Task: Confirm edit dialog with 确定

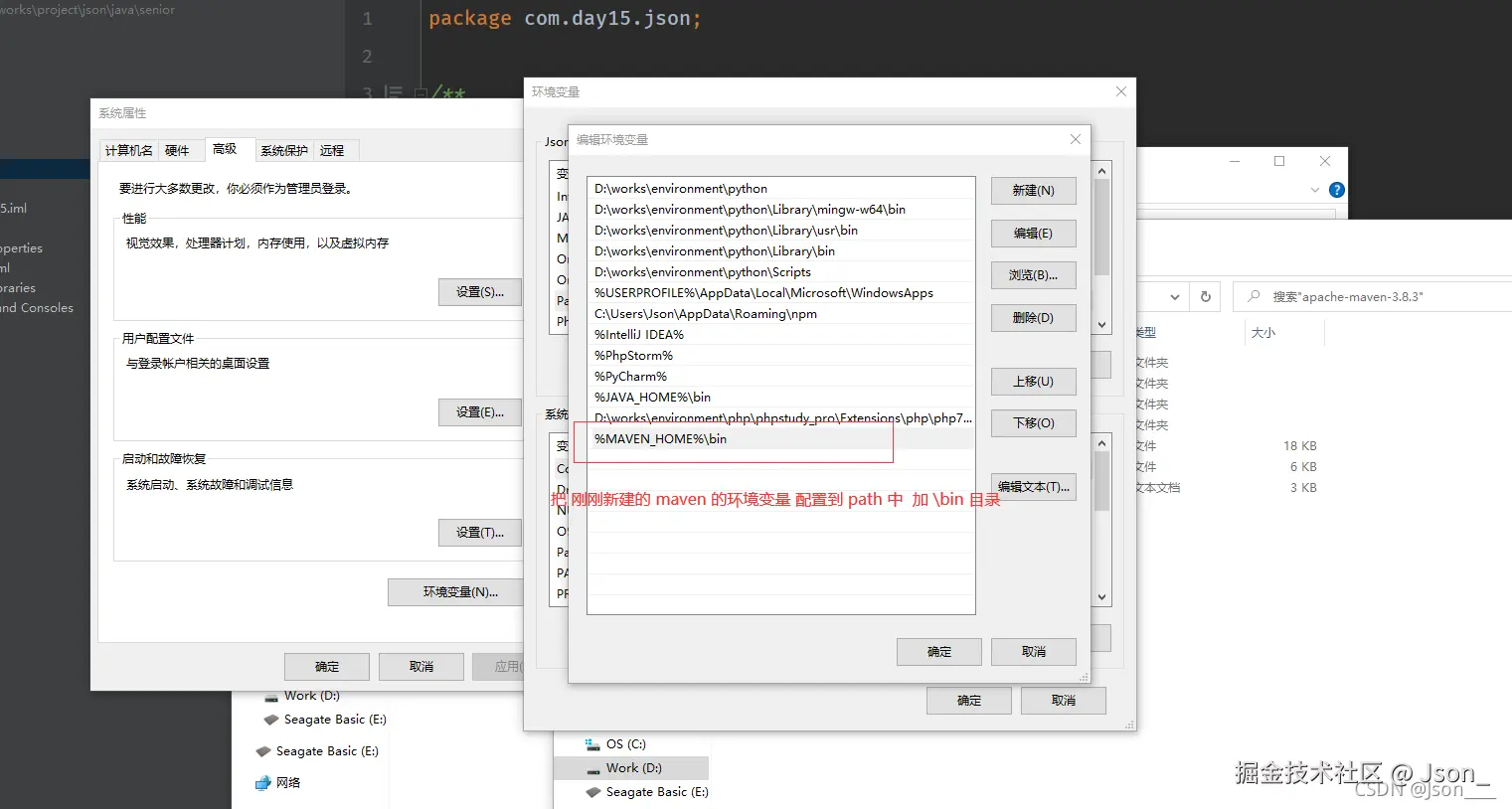Action: (x=939, y=652)
